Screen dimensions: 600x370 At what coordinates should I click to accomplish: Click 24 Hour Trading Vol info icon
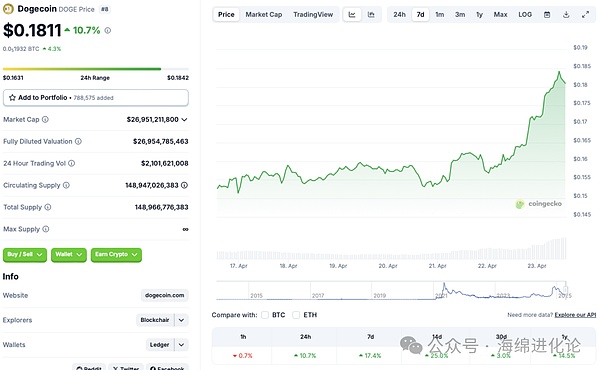[x=72, y=163]
